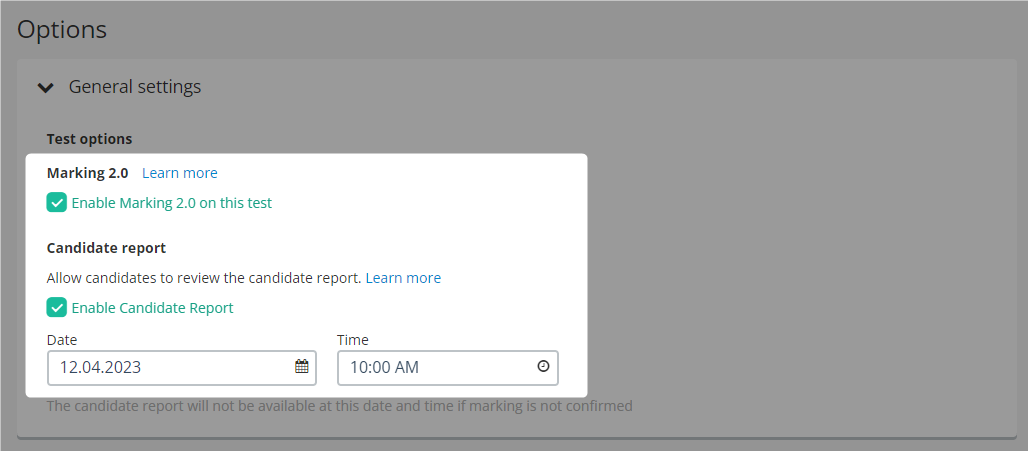
Task: Click 'Allow candidates to review' description text
Action: click(x=203, y=278)
